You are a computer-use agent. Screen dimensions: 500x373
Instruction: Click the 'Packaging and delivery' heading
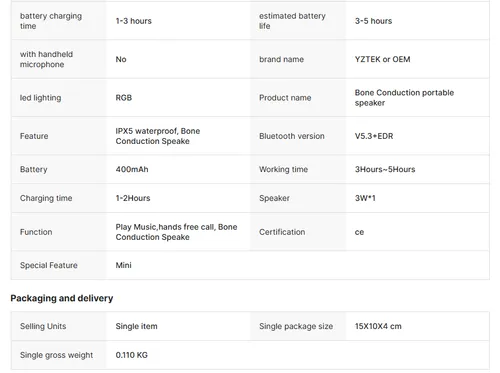pos(62,298)
